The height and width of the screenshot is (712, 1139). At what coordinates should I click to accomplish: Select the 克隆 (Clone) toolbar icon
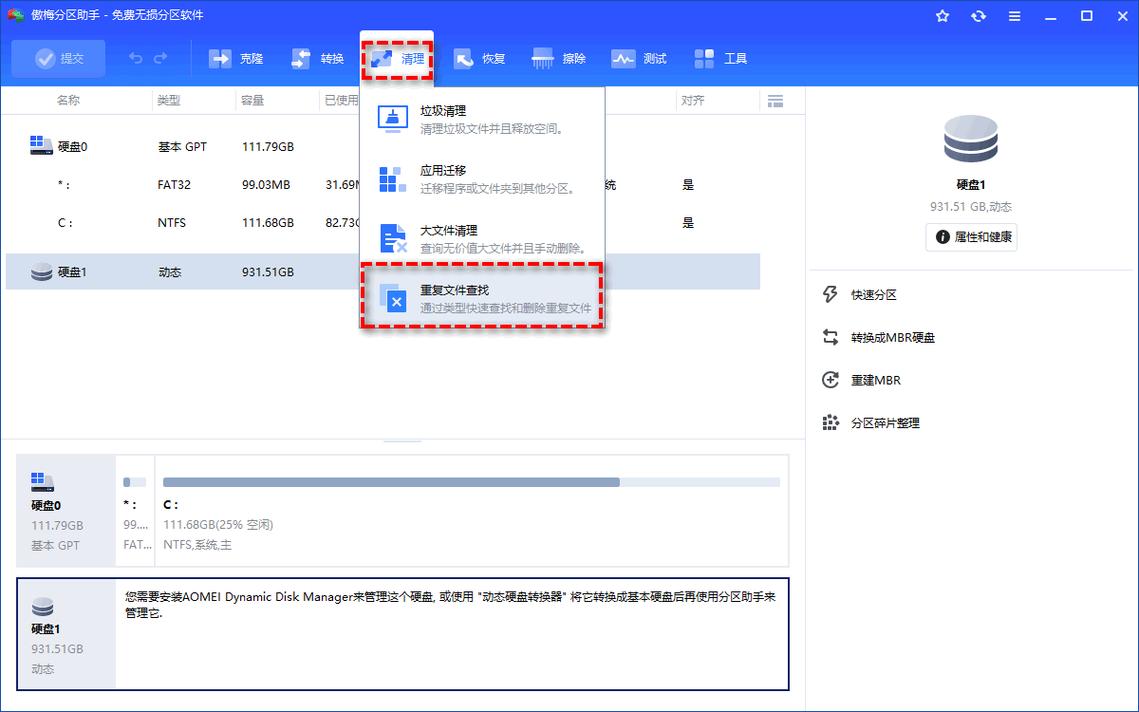(x=236, y=58)
